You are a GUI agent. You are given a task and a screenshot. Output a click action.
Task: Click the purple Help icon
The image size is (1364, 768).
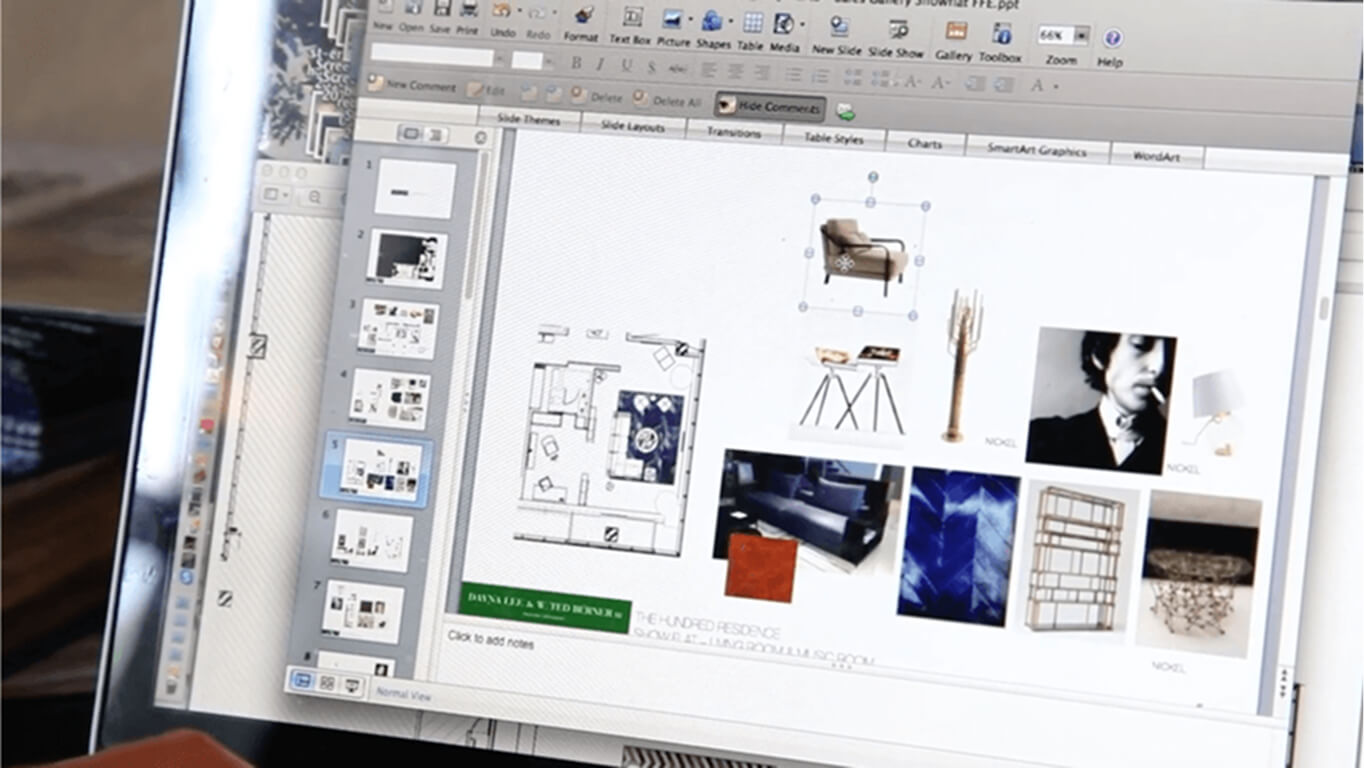coord(1111,38)
